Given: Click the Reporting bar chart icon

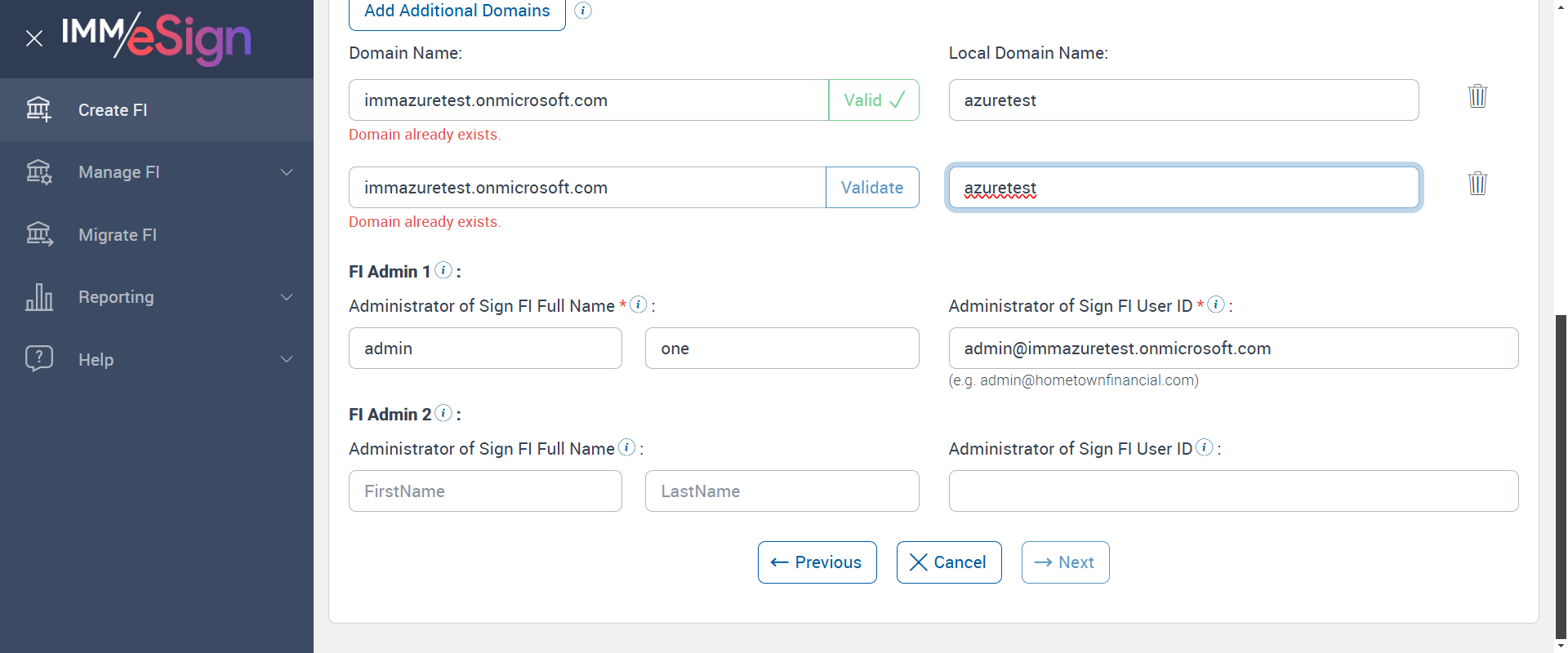Looking at the screenshot, I should point(38,297).
